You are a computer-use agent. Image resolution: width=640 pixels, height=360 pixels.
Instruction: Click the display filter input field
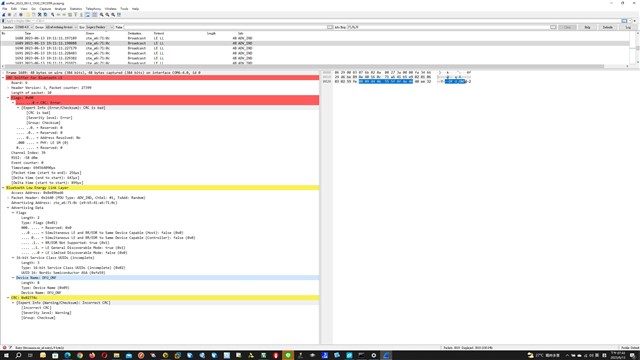point(312,21)
